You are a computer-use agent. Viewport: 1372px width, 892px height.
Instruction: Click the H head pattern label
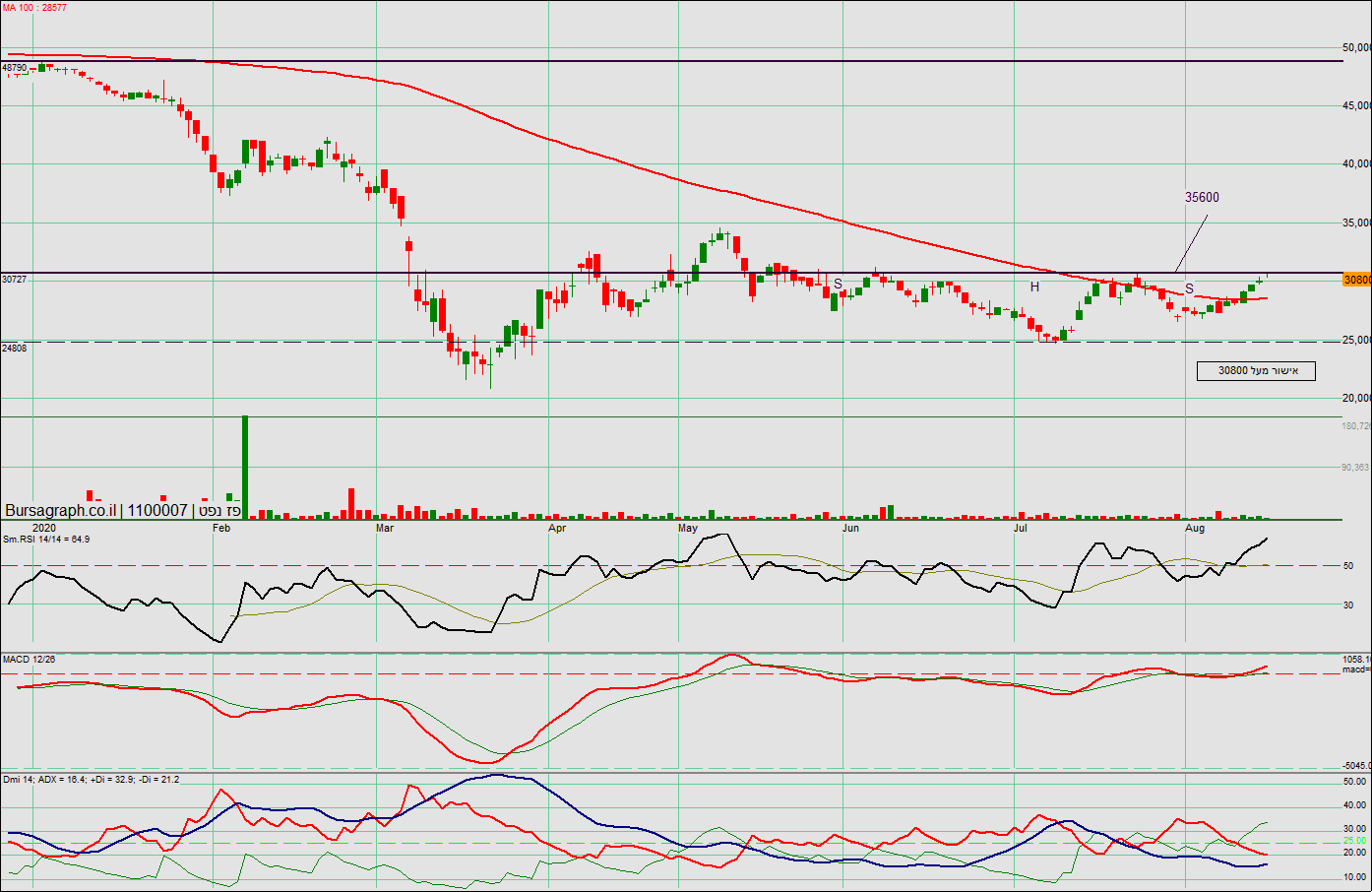point(1034,287)
